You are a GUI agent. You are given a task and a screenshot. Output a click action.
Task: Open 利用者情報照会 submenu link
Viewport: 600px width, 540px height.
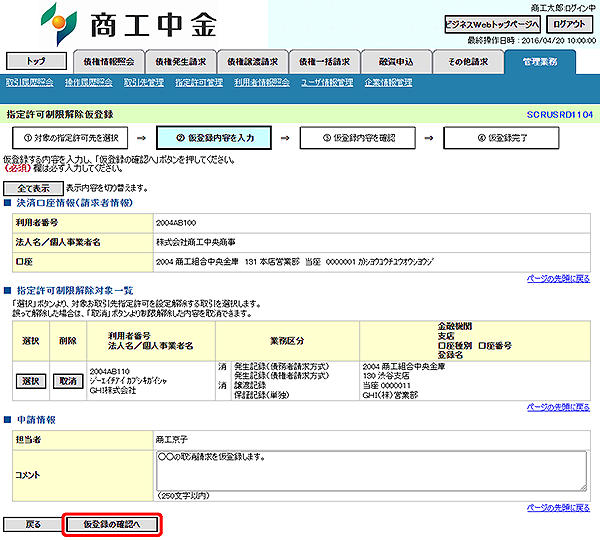pyautogui.click(x=262, y=83)
